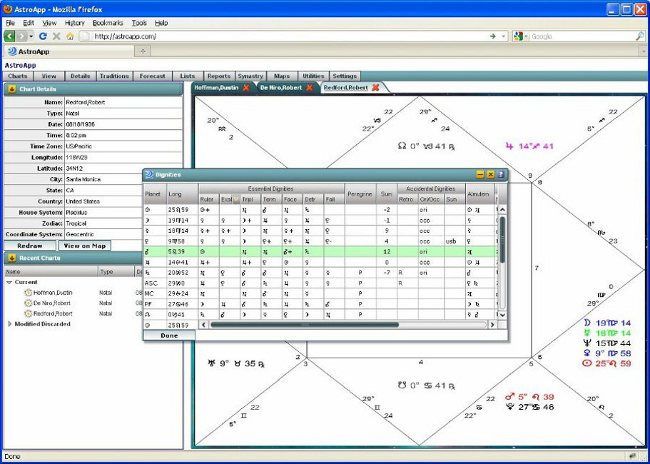Reload the page with the refresh icon
This screenshot has height=464, width=650.
[x=43, y=36]
